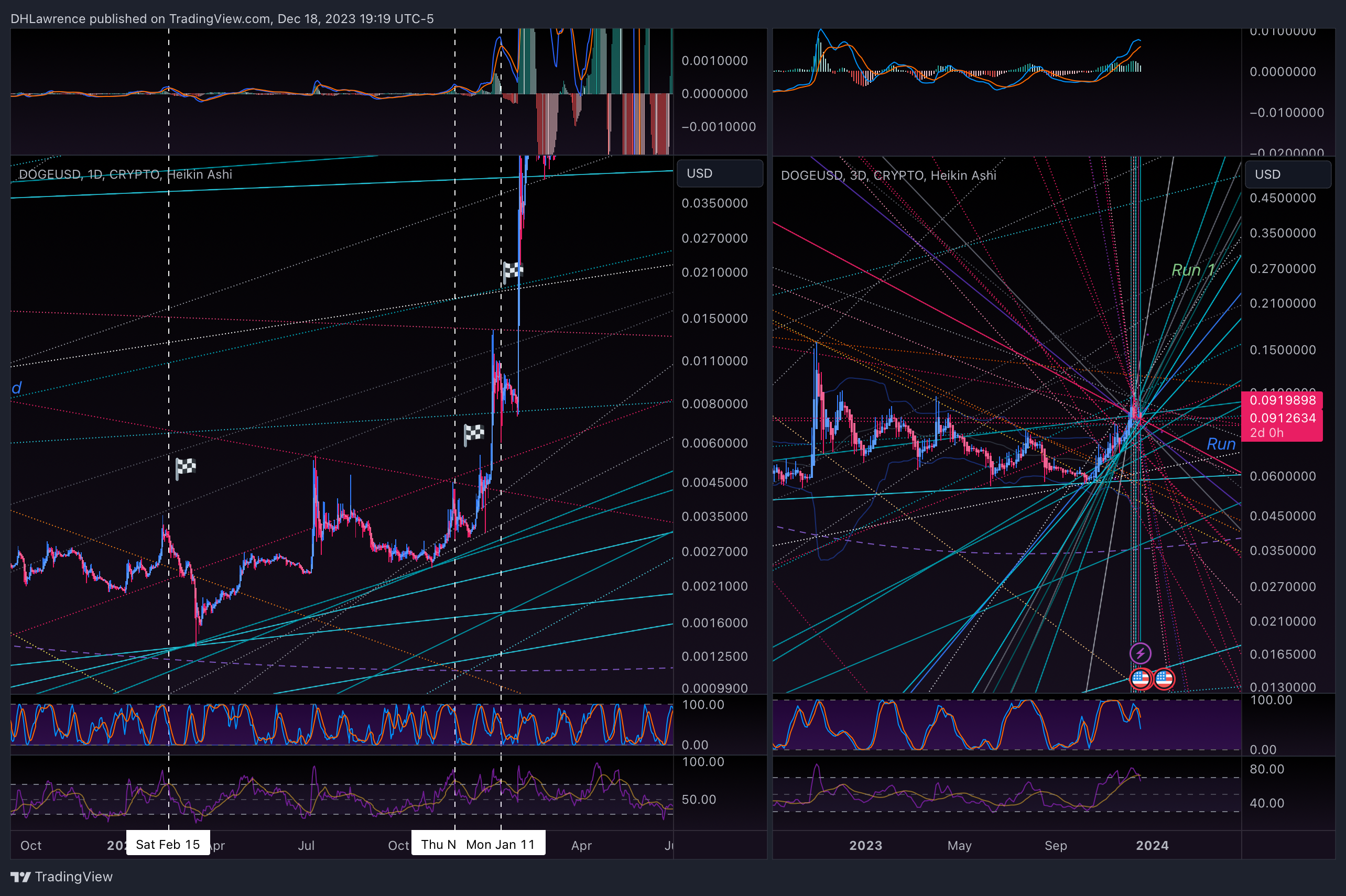Click '2024' on the 3D chart time axis
Viewport: 1346px width, 896px height.
click(x=1152, y=845)
